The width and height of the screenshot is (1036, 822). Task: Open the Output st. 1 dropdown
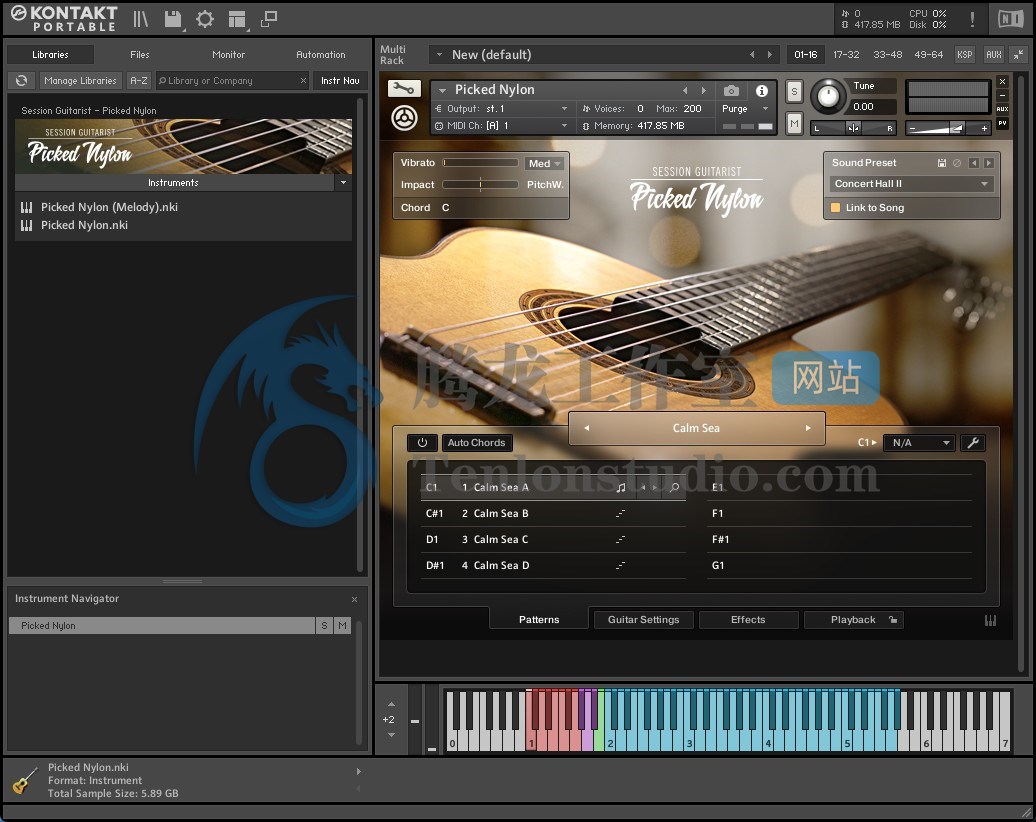coord(501,108)
